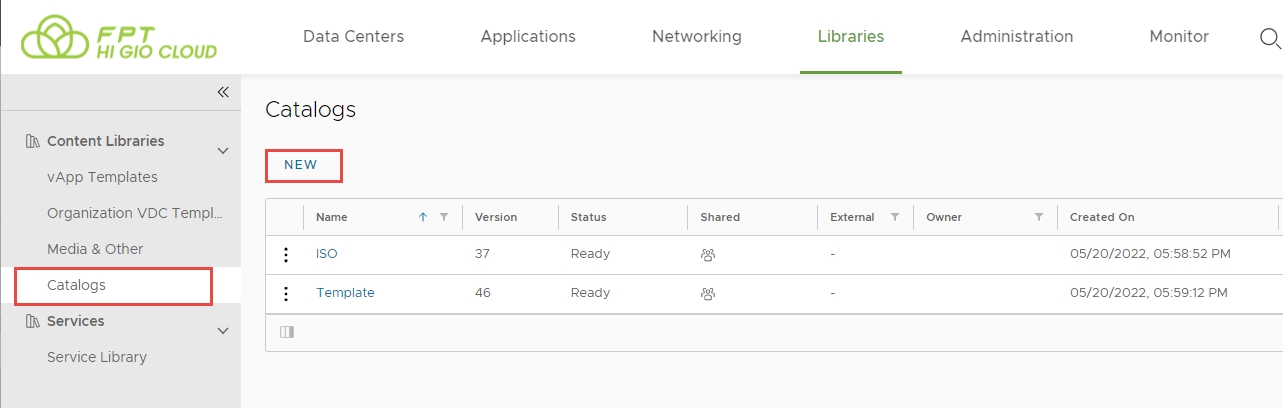Click the NEW catalog button
This screenshot has height=408, width=1283.
click(301, 166)
